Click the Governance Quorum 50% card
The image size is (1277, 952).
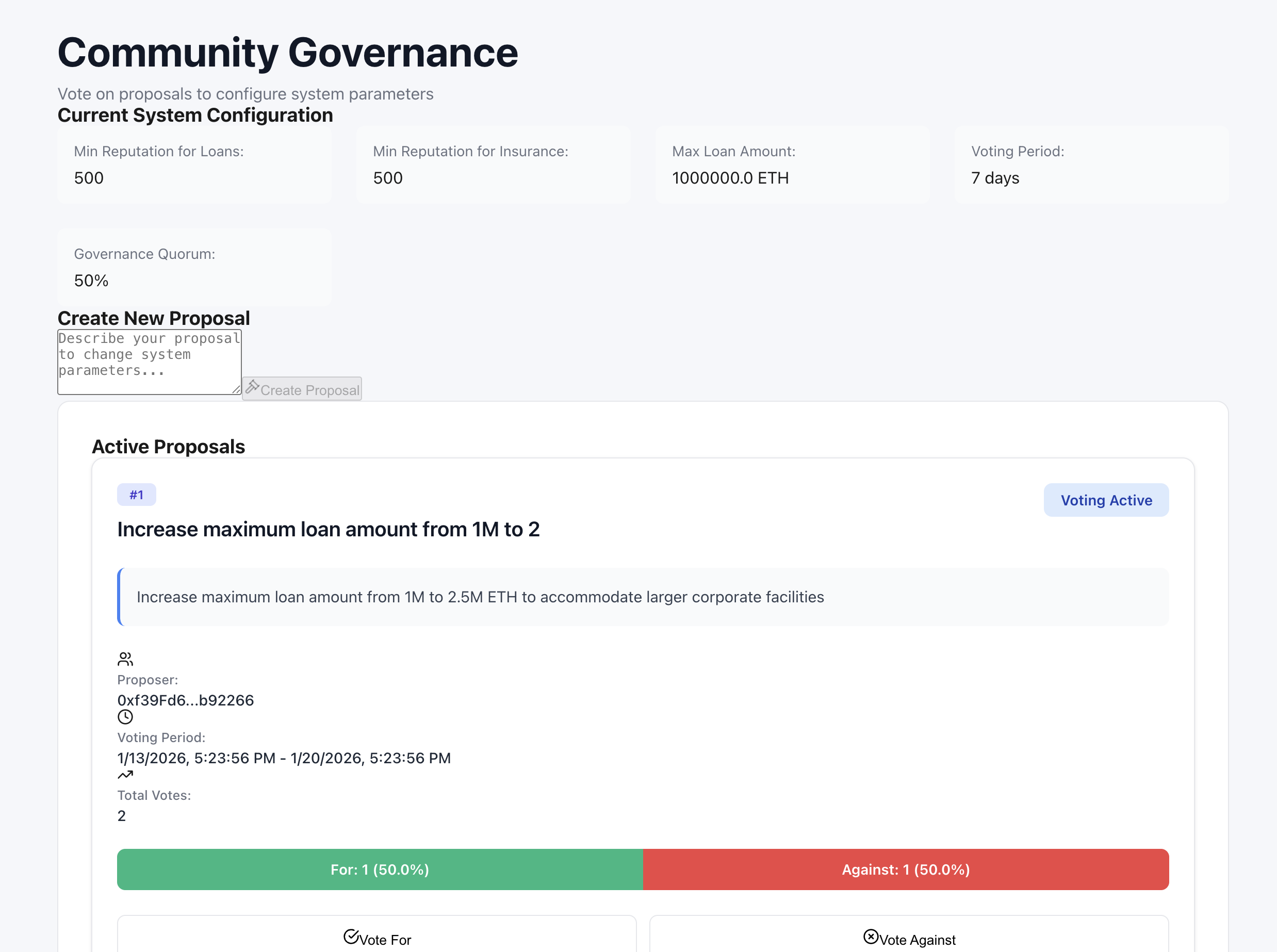coord(194,267)
